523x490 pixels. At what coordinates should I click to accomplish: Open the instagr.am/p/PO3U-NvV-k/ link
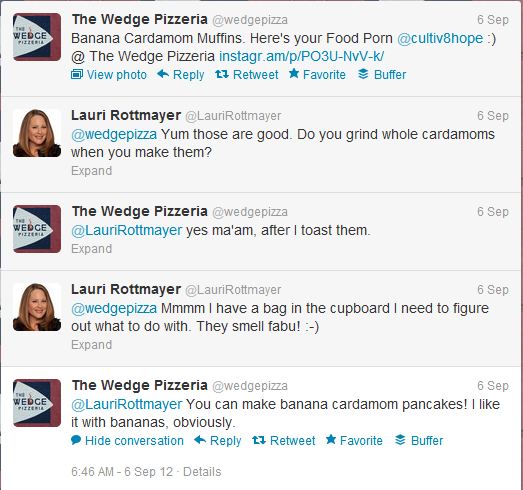coord(302,56)
